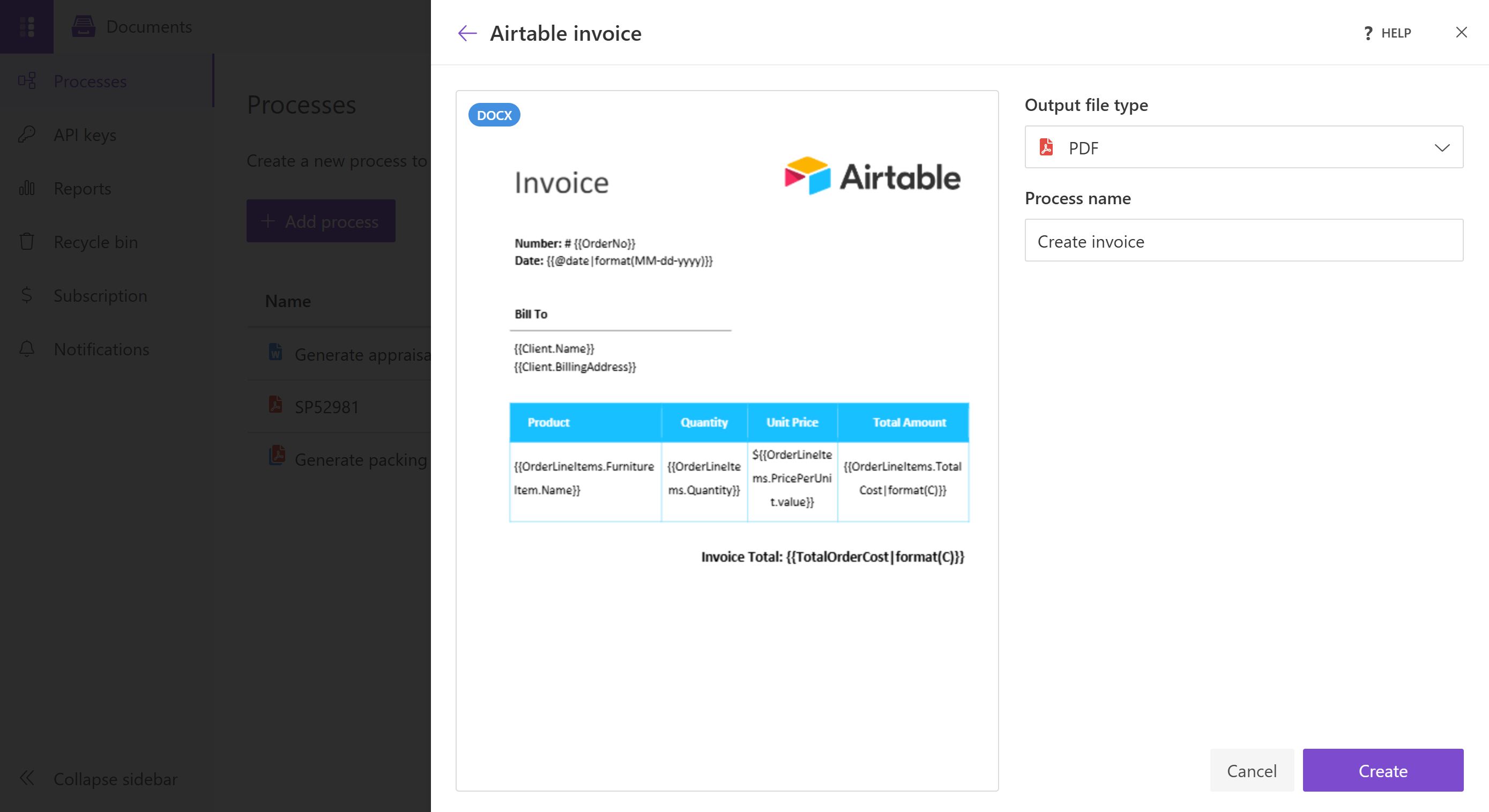Click the Product table header in preview
This screenshot has width=1489, height=812.
pos(548,422)
